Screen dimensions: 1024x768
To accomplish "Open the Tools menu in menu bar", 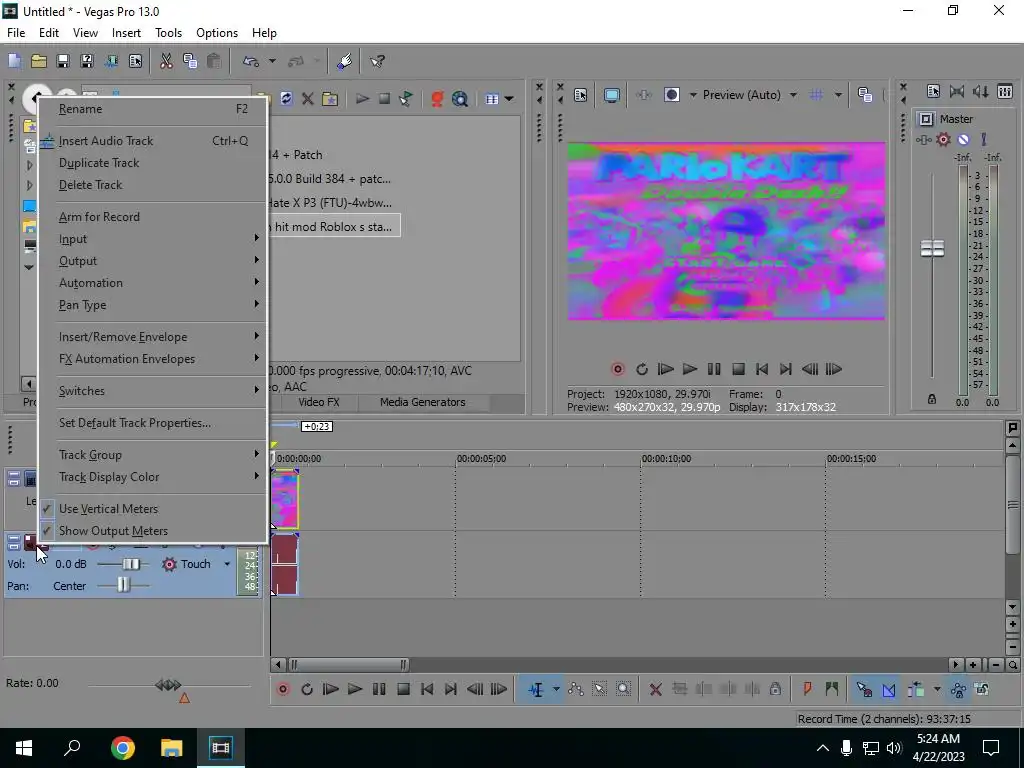I will (x=168, y=33).
